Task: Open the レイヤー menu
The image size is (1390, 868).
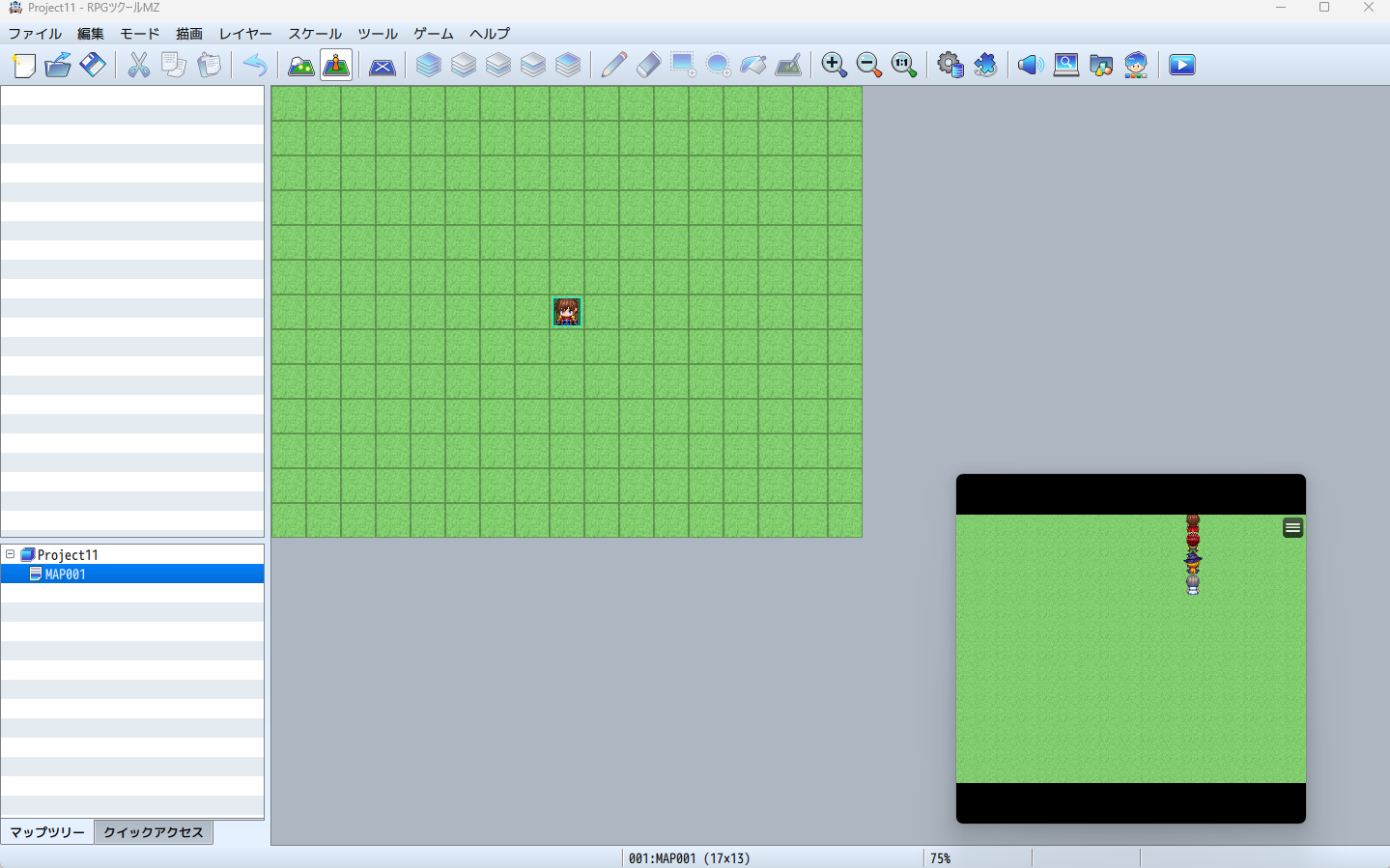Action: coord(245,33)
